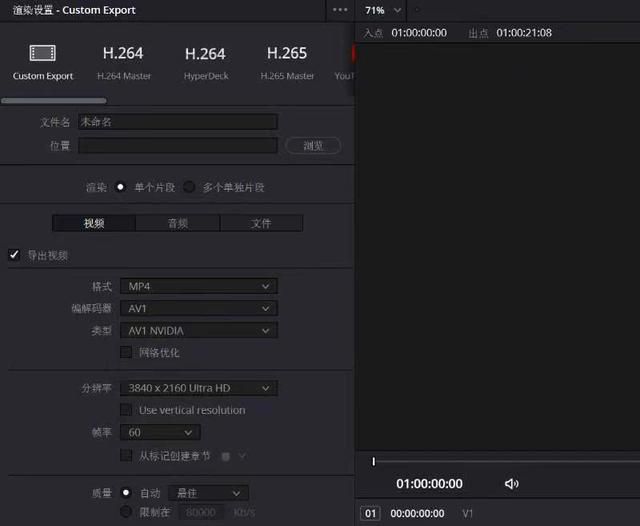Open the render settings three-dot options menu
640x526 pixels.
click(x=340, y=10)
